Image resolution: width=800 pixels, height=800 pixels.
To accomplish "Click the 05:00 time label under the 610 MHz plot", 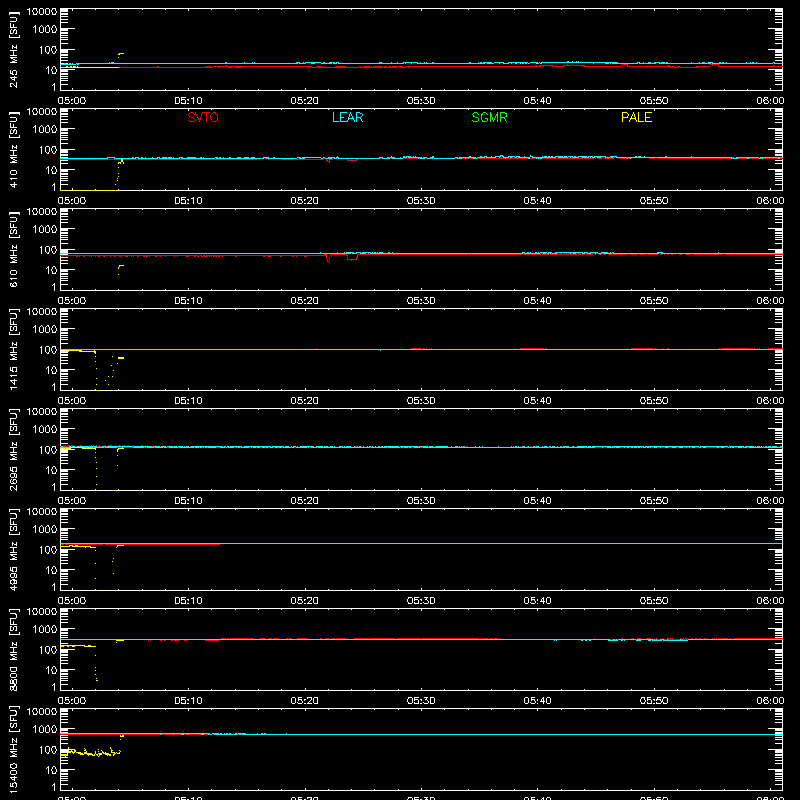I will (72, 301).
